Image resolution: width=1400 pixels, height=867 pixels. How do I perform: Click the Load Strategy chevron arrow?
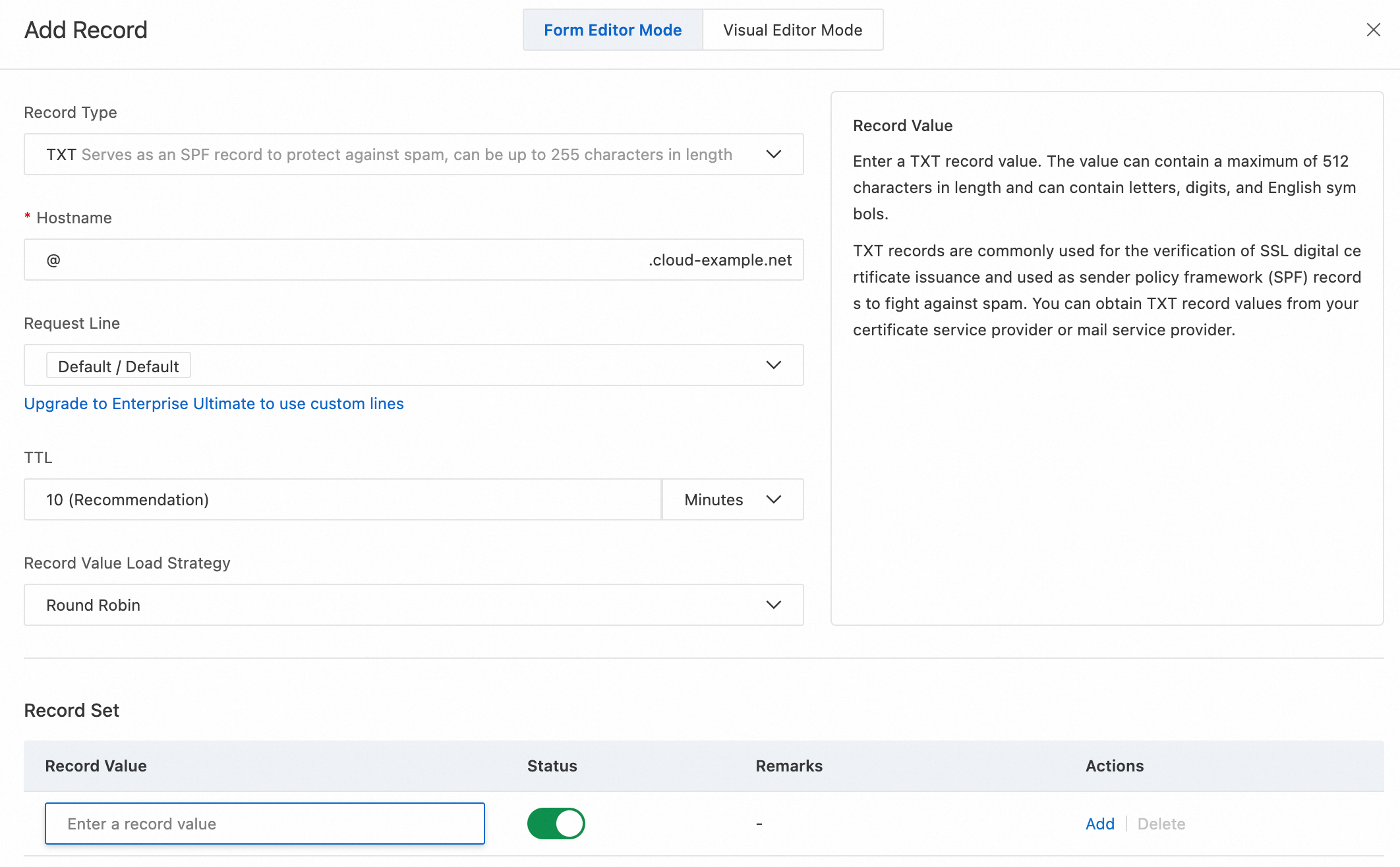click(x=773, y=605)
